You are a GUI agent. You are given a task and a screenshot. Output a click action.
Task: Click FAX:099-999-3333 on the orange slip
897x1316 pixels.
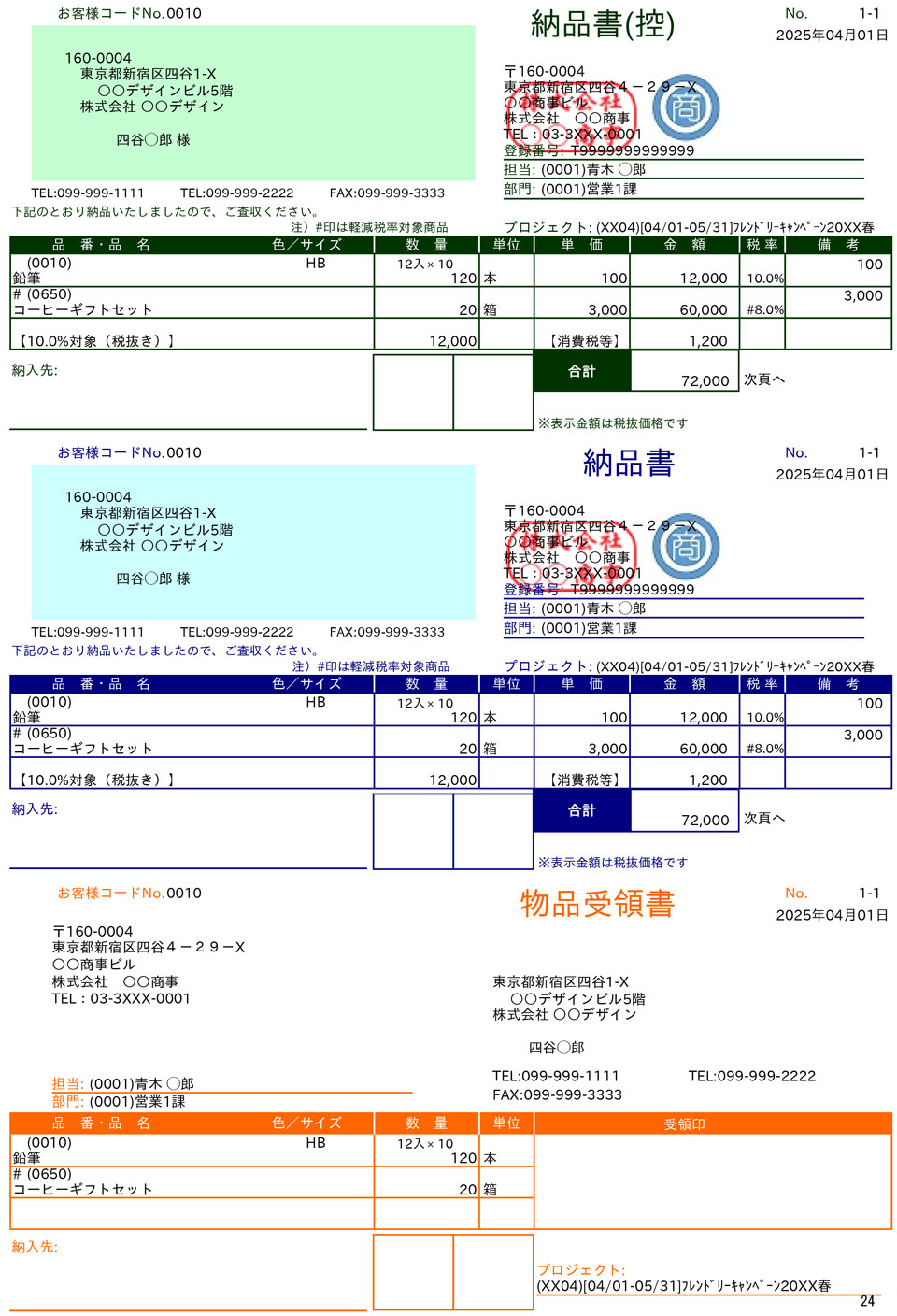pyautogui.click(x=557, y=1094)
